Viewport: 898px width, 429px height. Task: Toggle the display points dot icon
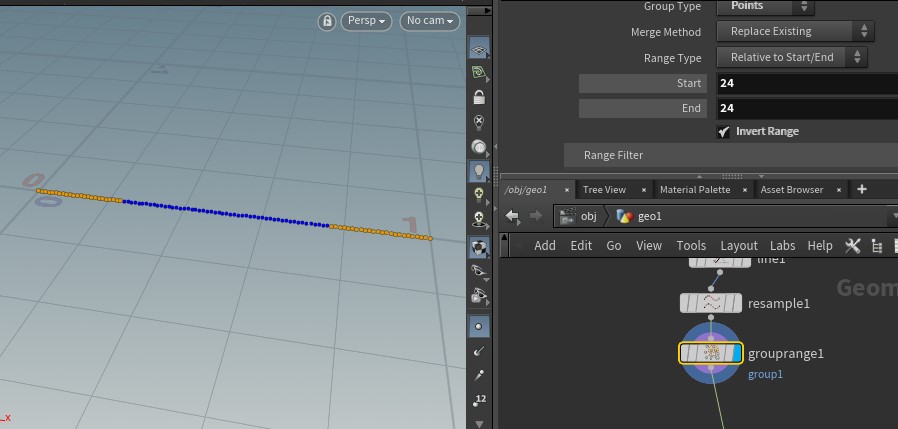[479, 326]
